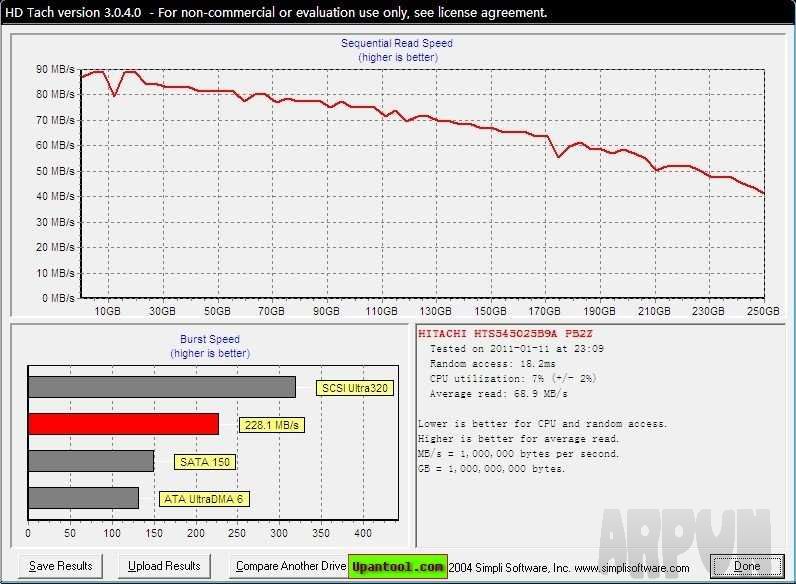
Task: Click the gray ATA UltraDMA 6 bar
Action: [83, 498]
